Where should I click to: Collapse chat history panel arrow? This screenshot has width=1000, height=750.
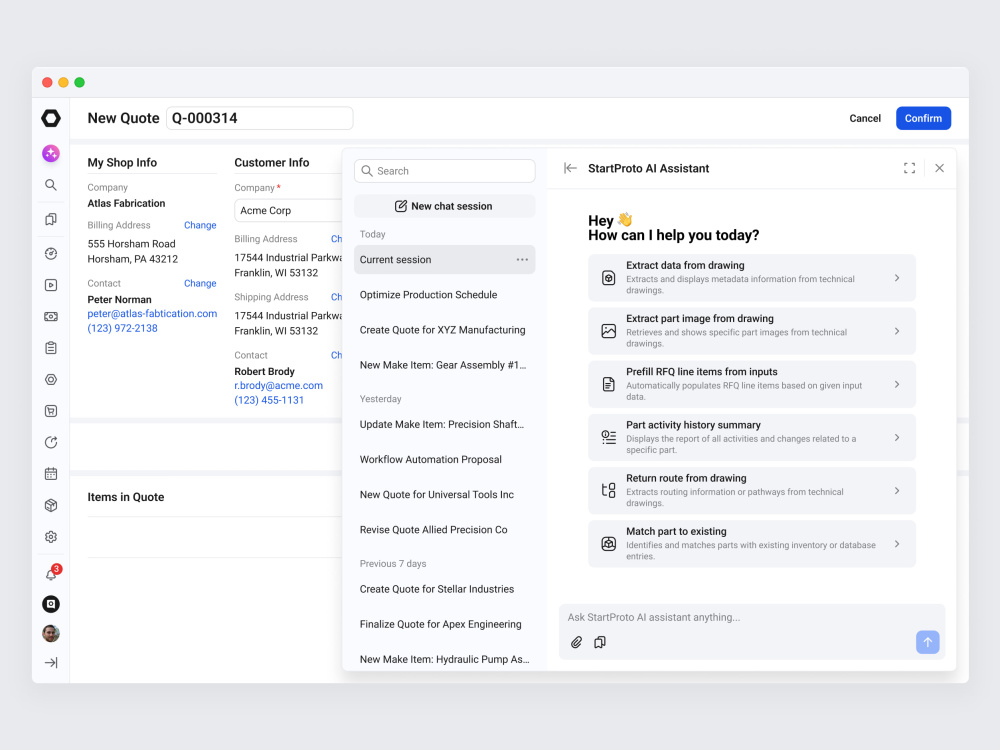(x=570, y=168)
